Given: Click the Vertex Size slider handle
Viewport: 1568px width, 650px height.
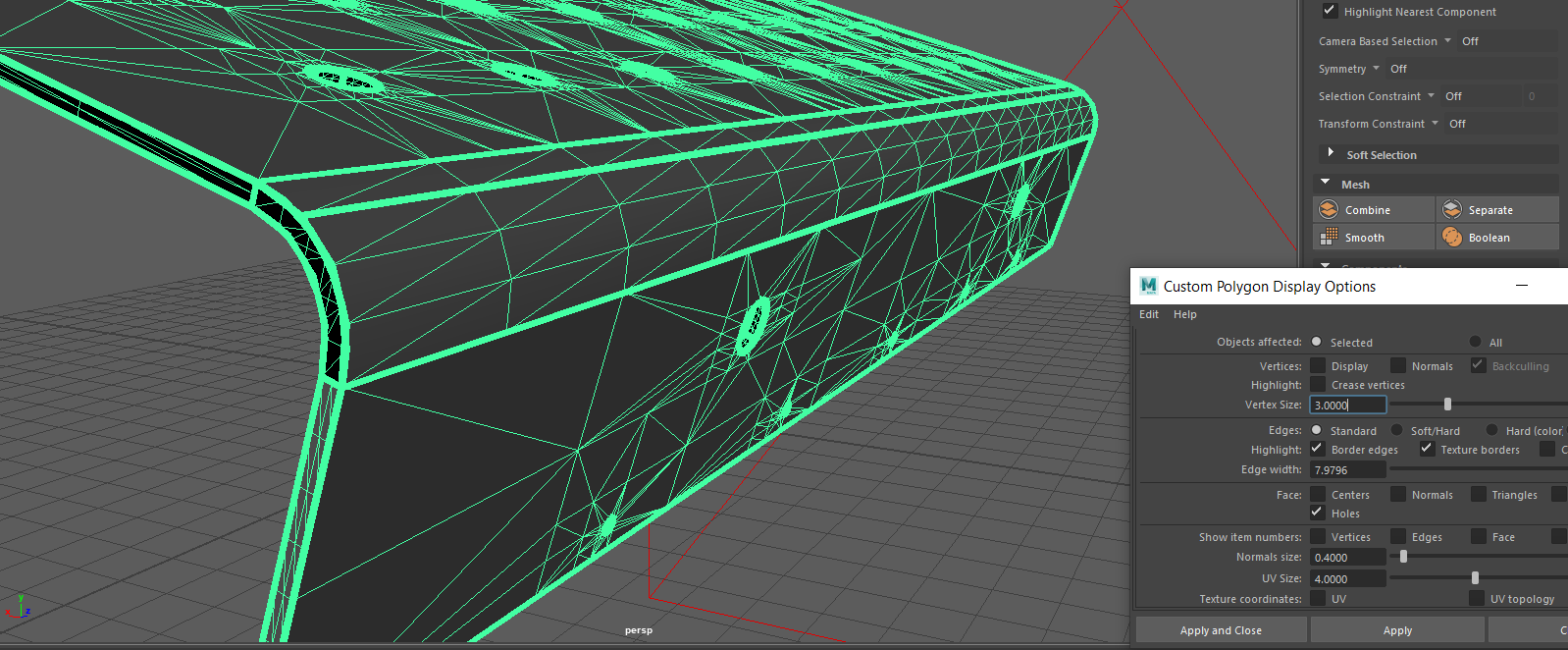Looking at the screenshot, I should [1447, 404].
